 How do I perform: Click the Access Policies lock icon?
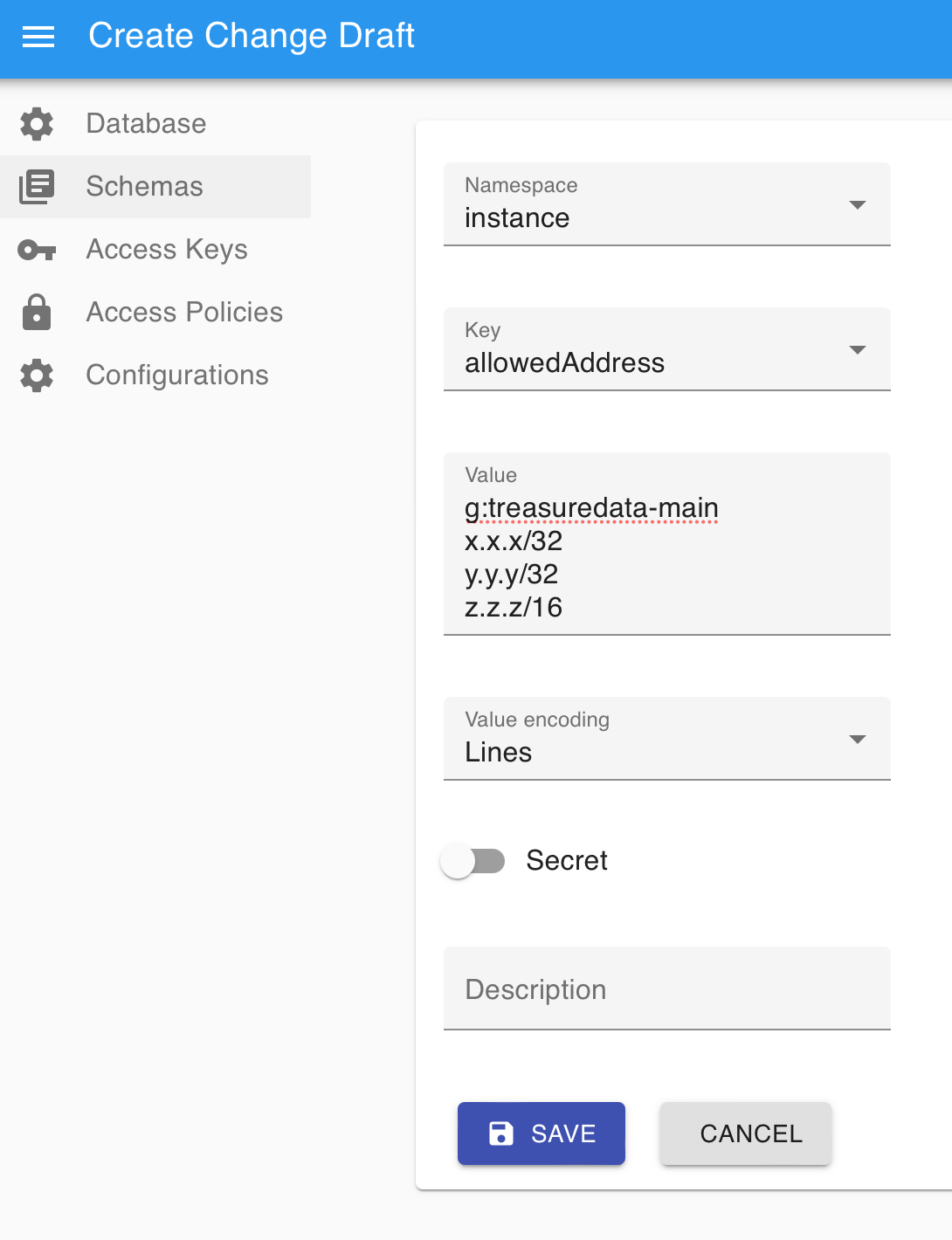tap(37, 313)
